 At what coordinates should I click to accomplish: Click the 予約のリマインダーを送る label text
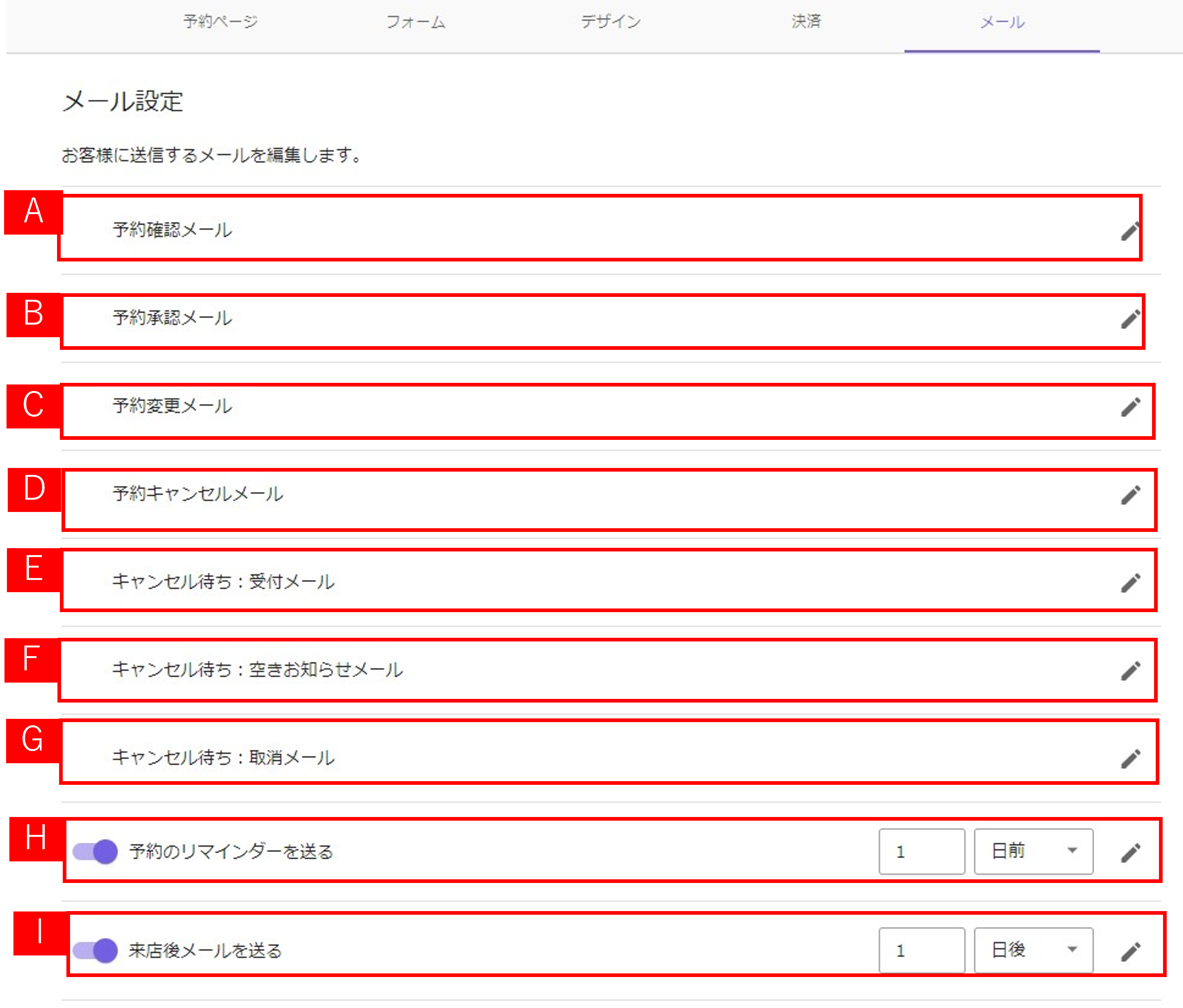tap(231, 851)
